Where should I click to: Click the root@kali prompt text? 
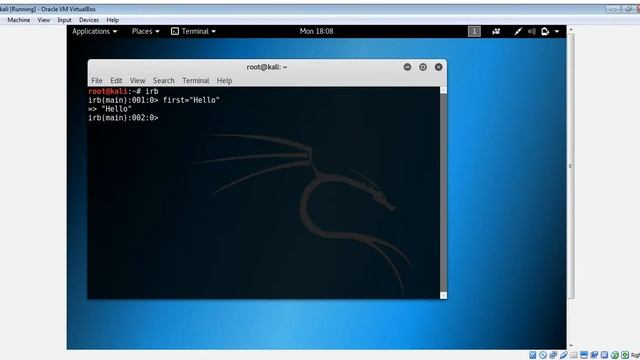pos(108,91)
